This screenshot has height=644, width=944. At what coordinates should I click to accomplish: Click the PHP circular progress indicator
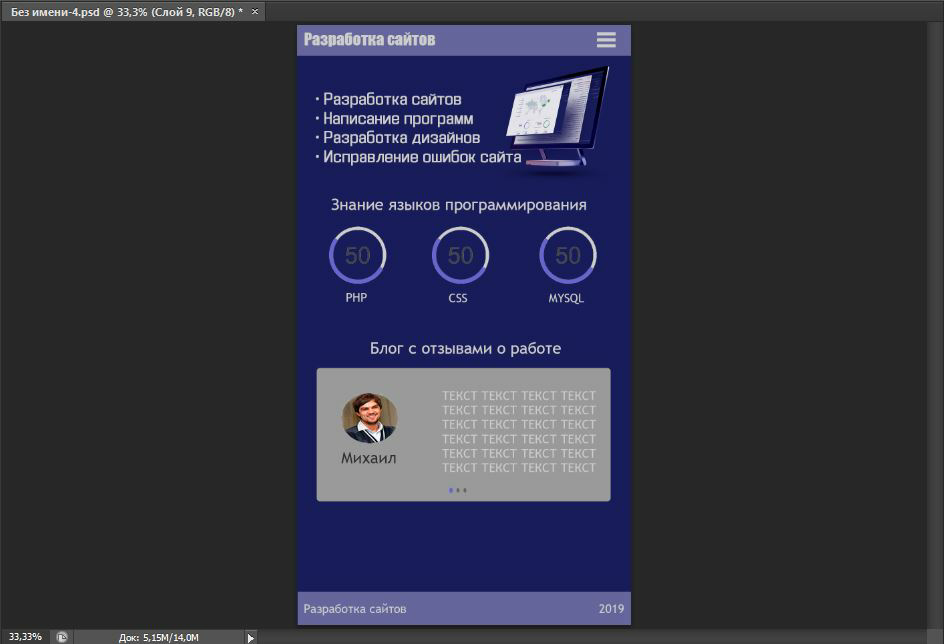tap(357, 256)
